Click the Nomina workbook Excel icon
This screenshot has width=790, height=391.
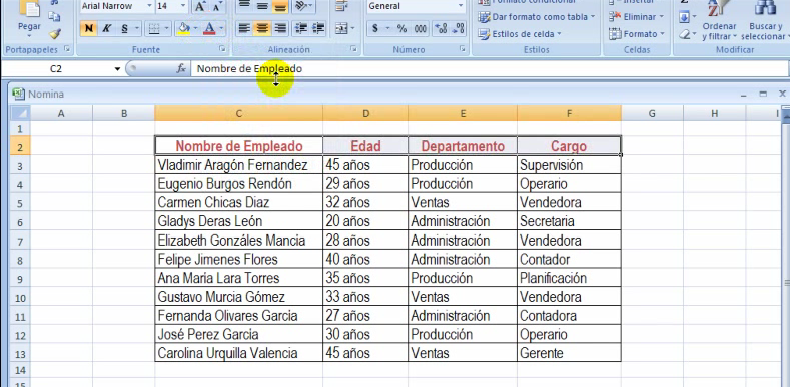coord(18,94)
